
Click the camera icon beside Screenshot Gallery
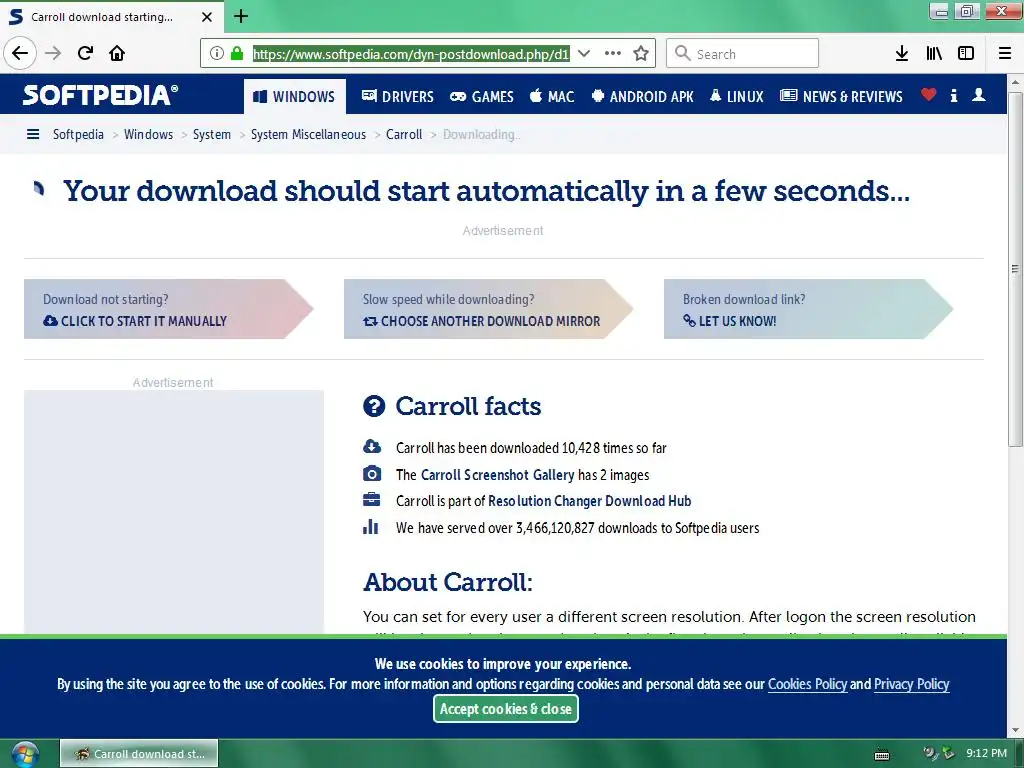372,473
